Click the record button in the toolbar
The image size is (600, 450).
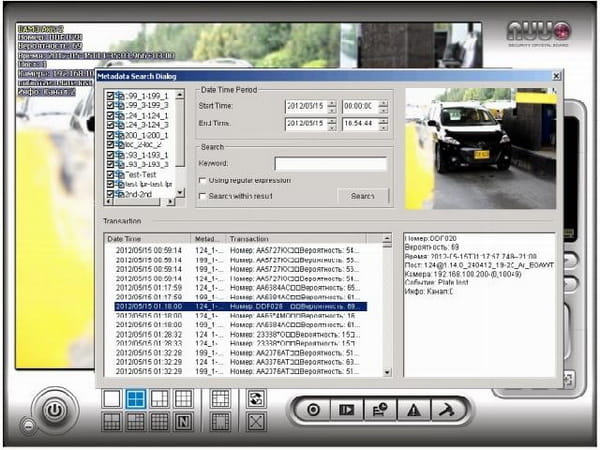coord(314,409)
